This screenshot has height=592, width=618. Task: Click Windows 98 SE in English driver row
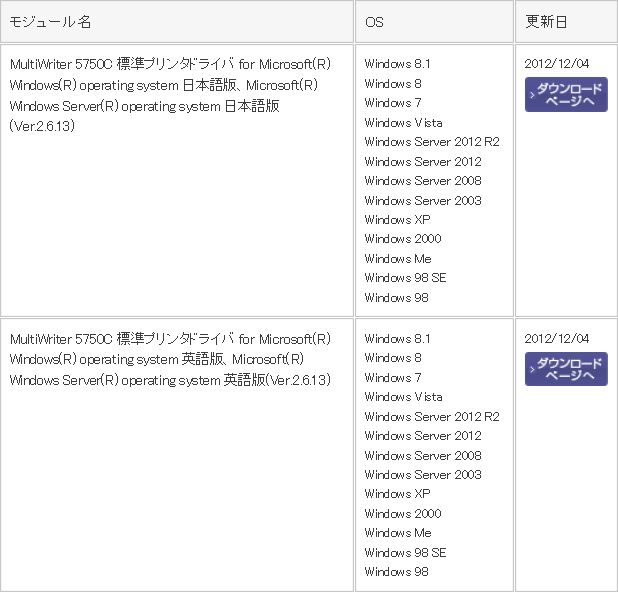(405, 553)
